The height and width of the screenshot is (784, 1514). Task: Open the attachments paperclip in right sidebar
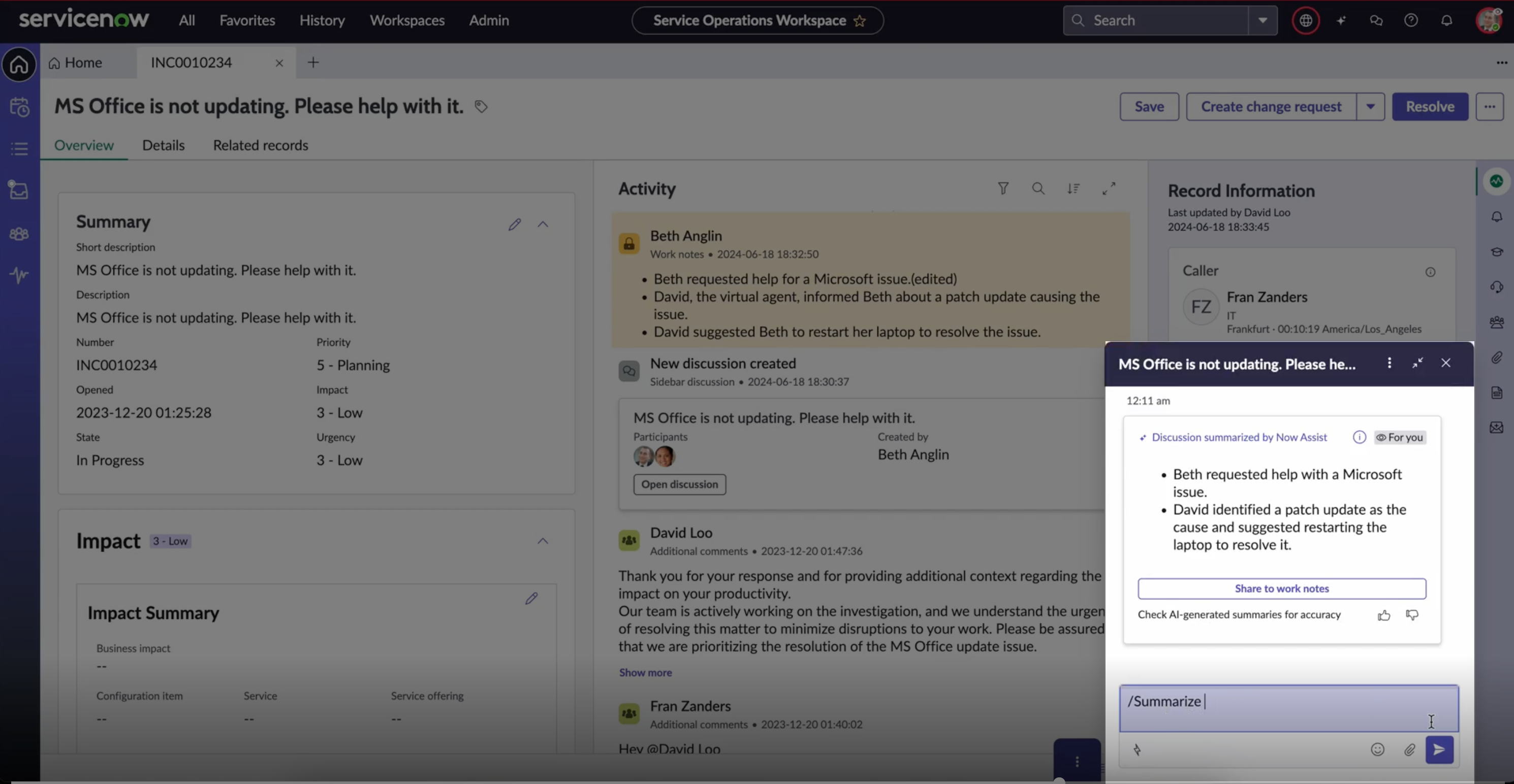(x=1497, y=357)
